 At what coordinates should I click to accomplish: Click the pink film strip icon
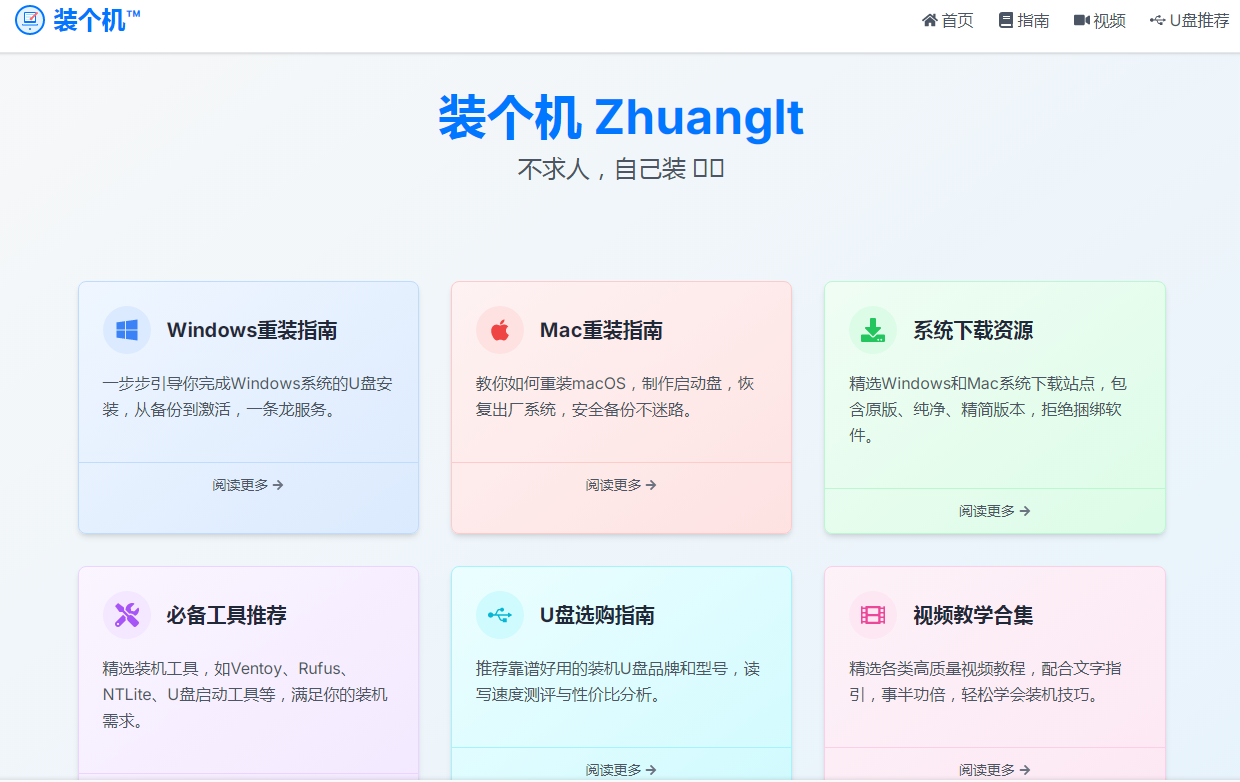[873, 615]
